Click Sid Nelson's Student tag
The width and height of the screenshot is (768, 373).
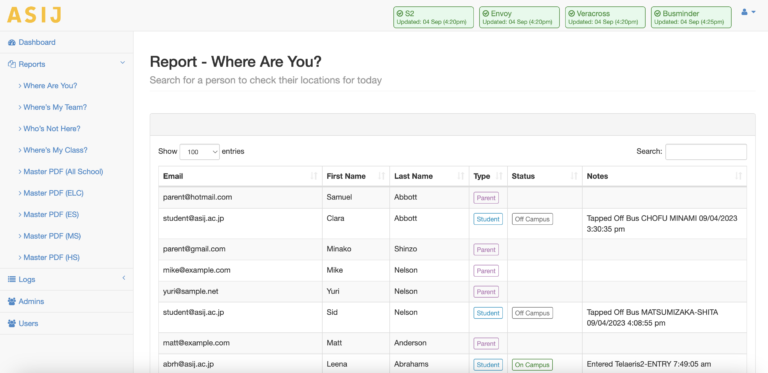point(488,313)
